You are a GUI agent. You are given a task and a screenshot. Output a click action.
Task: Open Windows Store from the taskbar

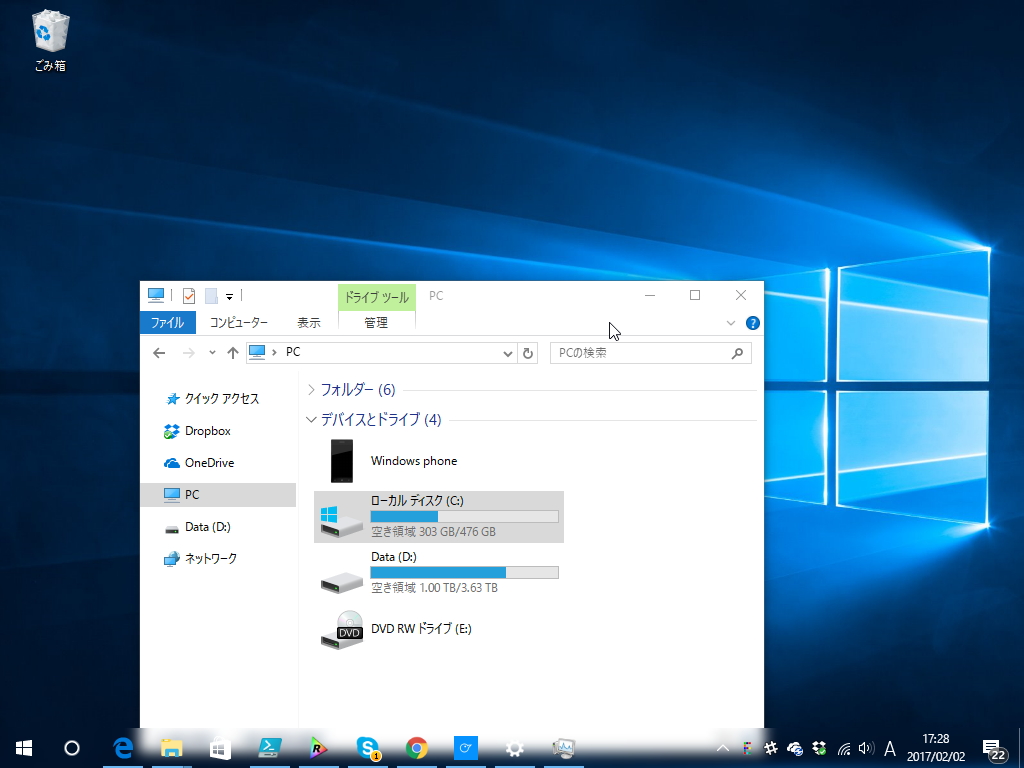pos(221,748)
